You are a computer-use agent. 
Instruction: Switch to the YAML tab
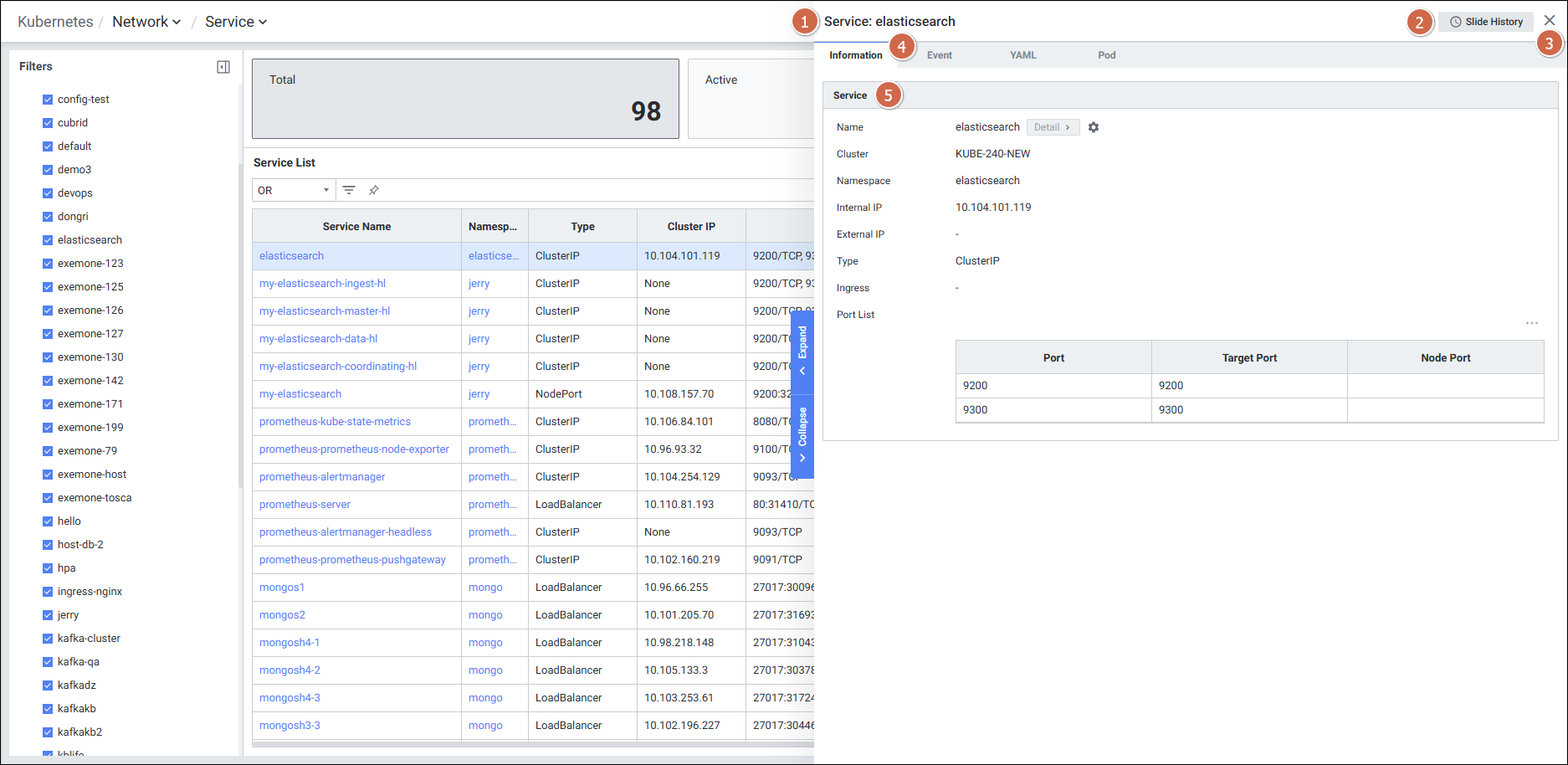pyautogui.click(x=1022, y=55)
